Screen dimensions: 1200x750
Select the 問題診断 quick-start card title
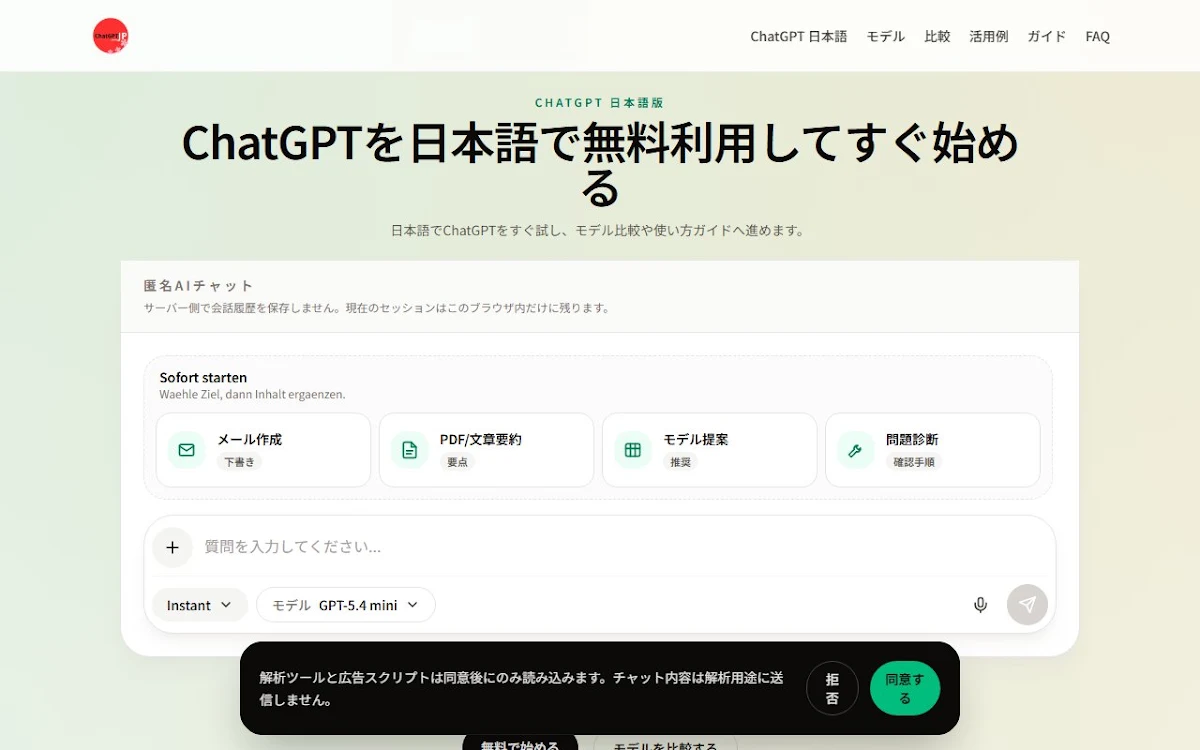pyautogui.click(x=912, y=439)
